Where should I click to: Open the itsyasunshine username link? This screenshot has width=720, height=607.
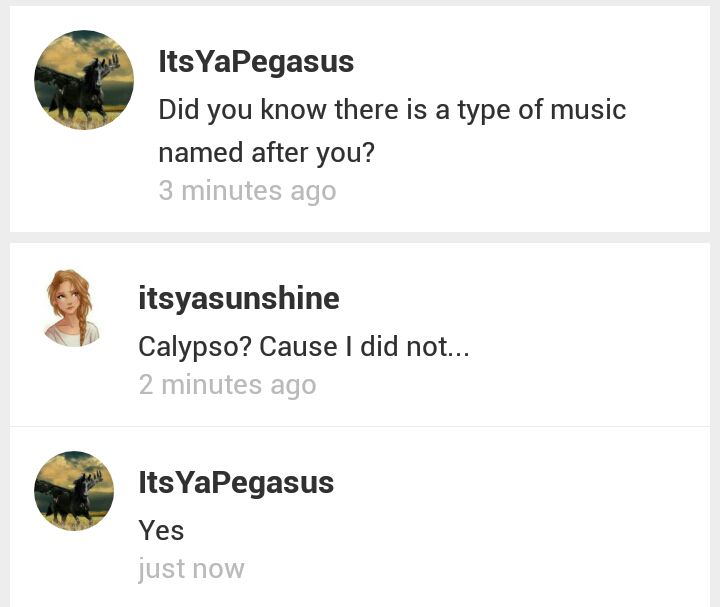tap(239, 298)
